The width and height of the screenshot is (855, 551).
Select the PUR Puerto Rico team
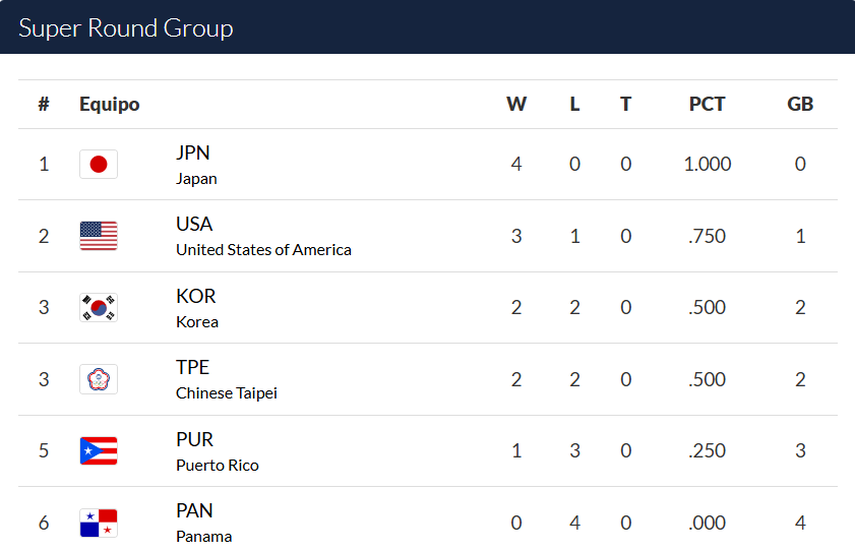[195, 440]
